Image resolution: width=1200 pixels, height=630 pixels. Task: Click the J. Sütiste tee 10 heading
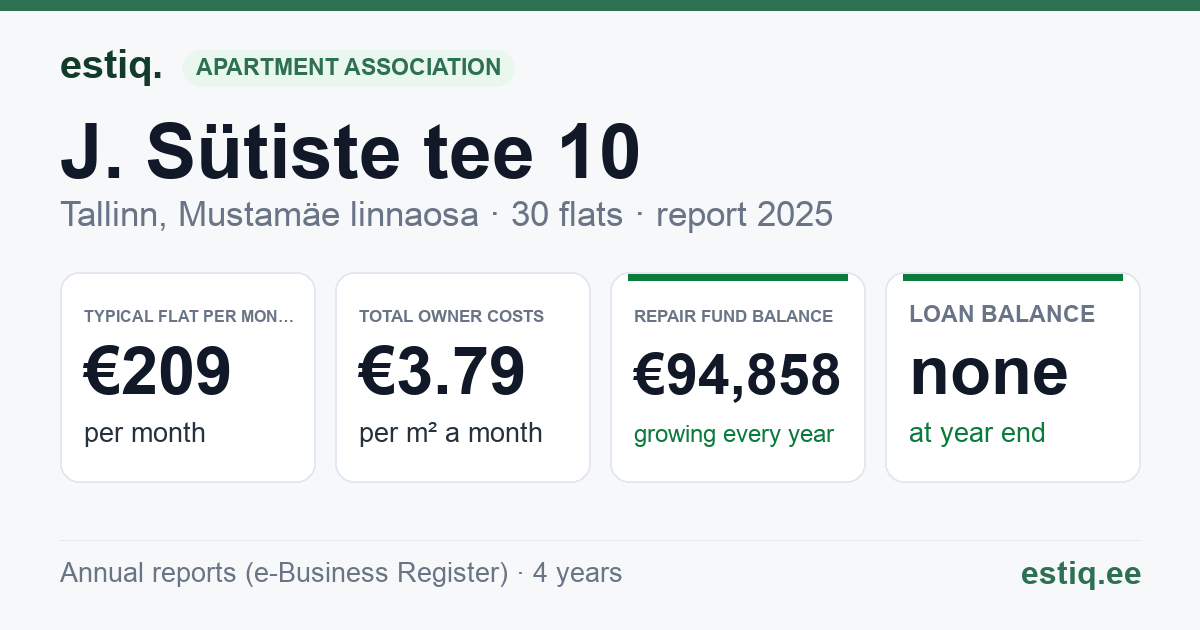(350, 152)
